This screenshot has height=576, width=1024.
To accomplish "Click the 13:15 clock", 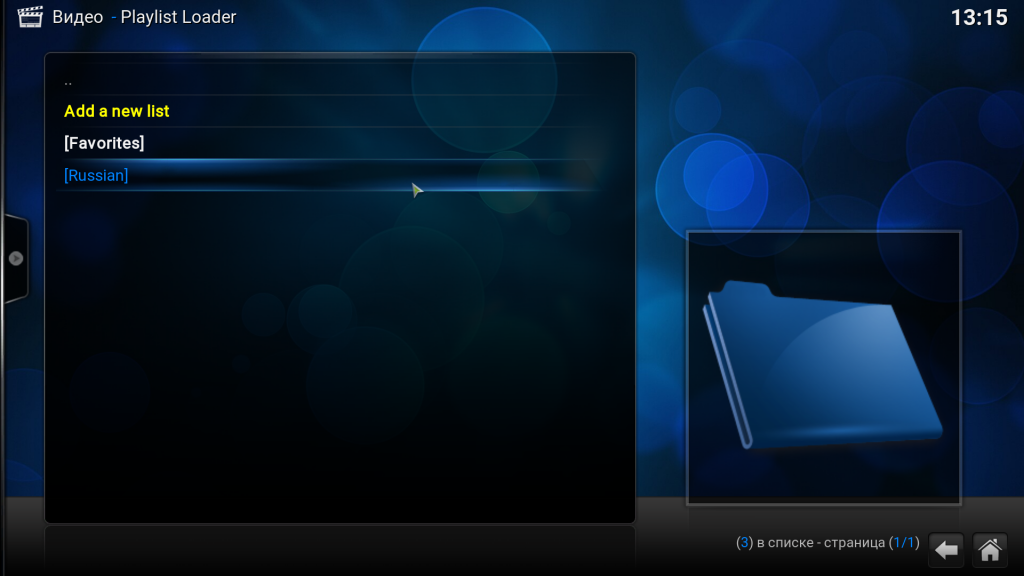I will tap(979, 18).
